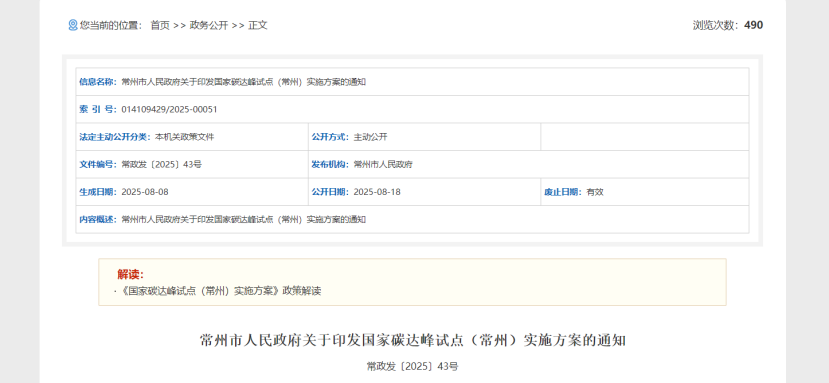Screen dimensions: 829x383
Task: Click the 信息名称 title text
Action: coord(244,82)
